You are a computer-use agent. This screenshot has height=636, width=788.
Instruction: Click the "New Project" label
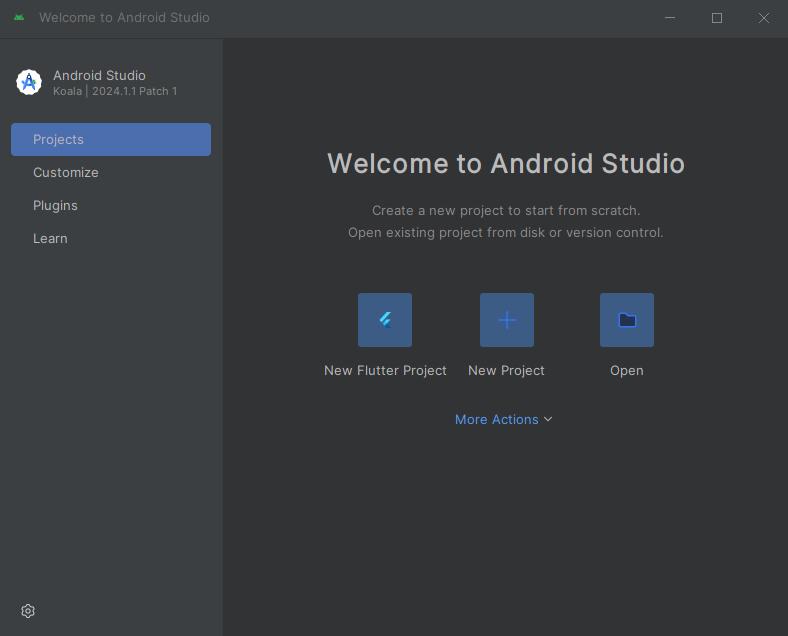pyautogui.click(x=507, y=371)
